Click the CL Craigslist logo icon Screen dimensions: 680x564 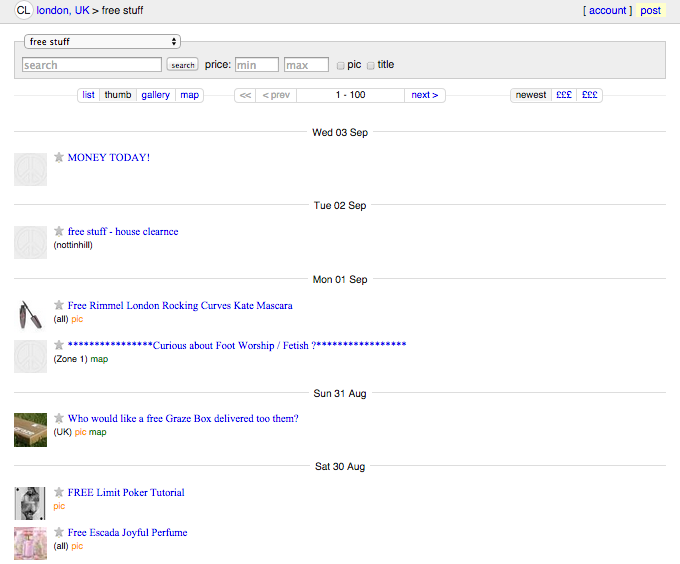pos(23,10)
